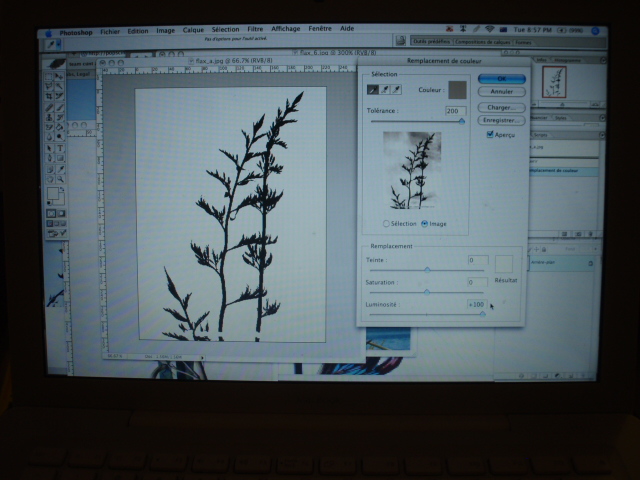Select the Type tool
Image resolution: width=640 pixels, height=480 pixels.
(60, 149)
